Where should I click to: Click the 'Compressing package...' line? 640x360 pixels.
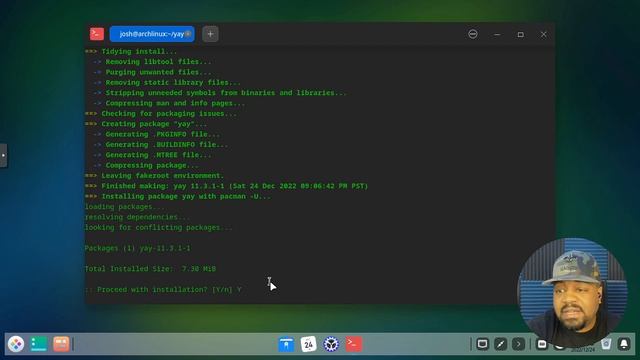[146, 165]
